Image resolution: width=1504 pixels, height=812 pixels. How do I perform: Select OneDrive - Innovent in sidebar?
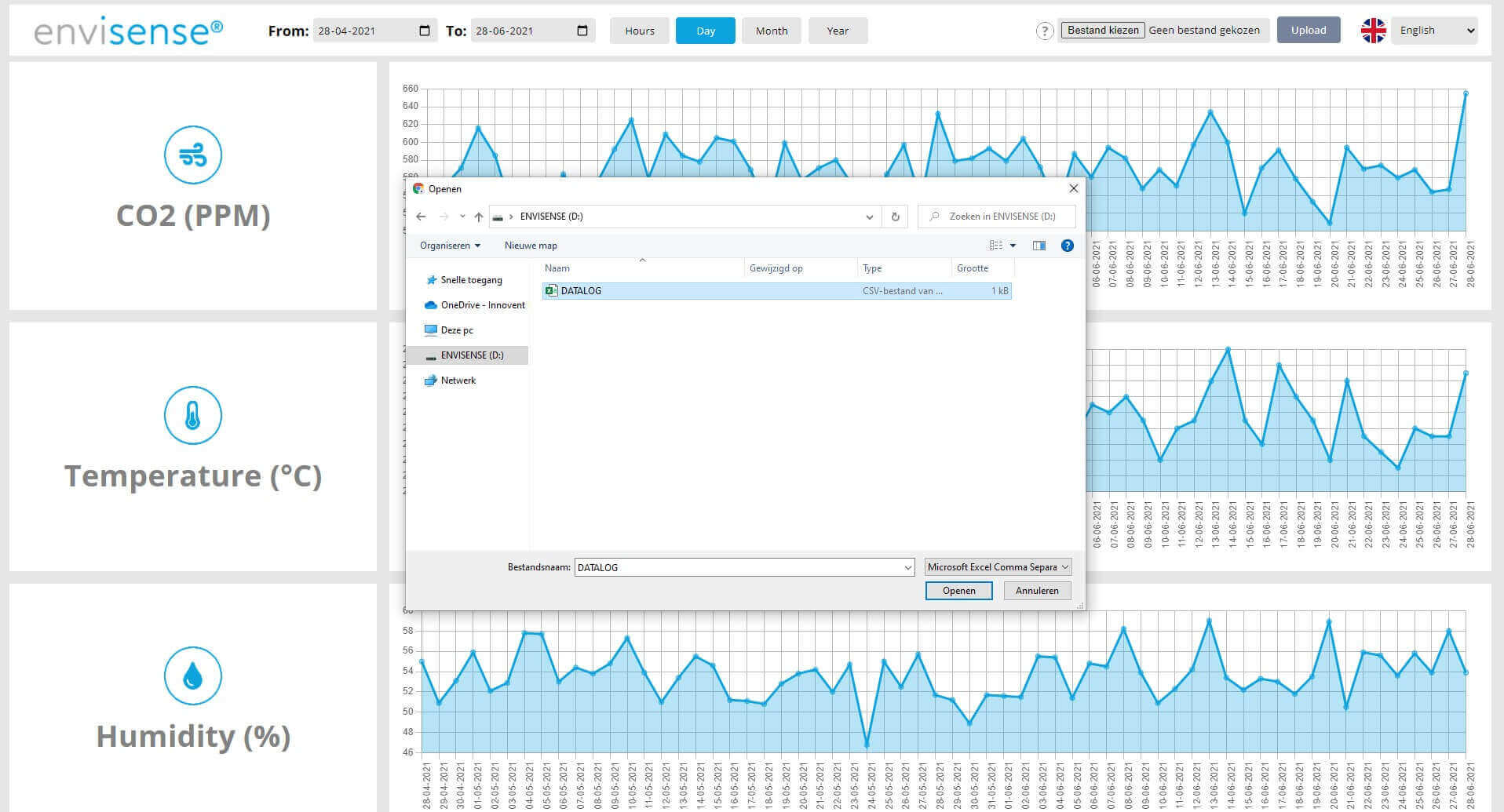(475, 305)
